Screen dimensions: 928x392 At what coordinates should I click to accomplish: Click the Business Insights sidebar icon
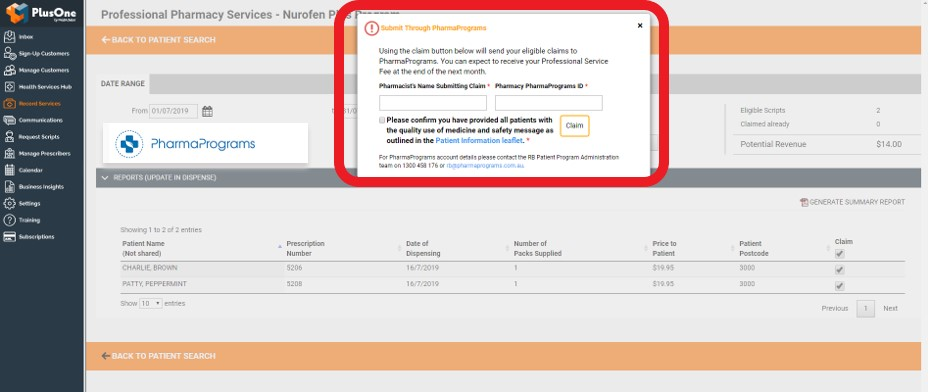9,187
